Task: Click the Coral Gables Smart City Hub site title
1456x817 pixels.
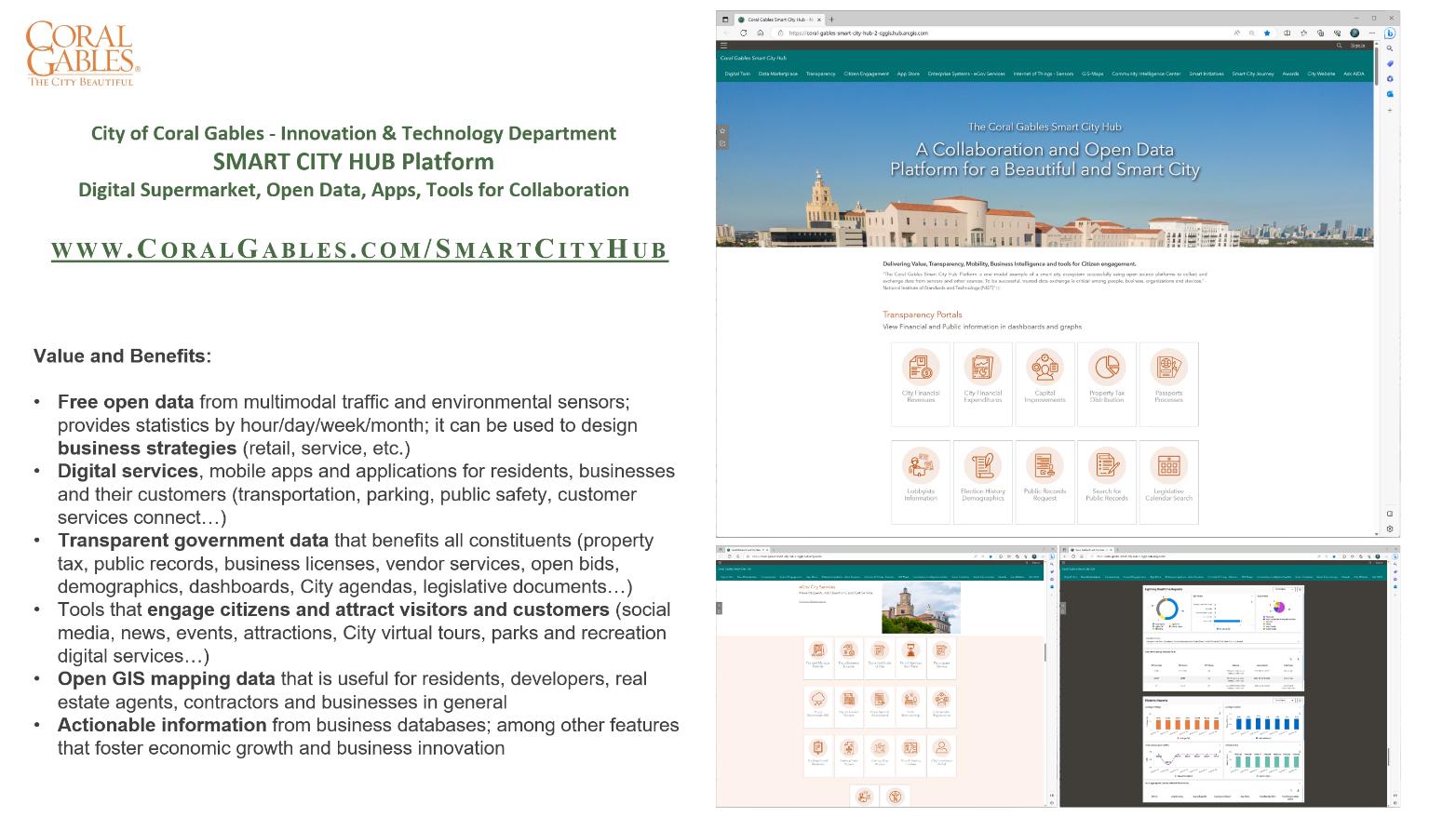Action: pyautogui.click(x=753, y=58)
